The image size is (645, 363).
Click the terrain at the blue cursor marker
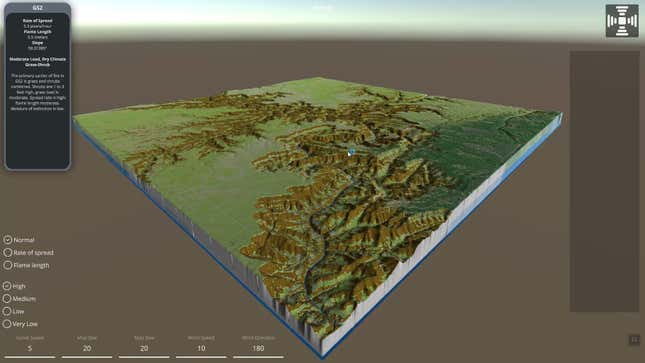click(350, 153)
